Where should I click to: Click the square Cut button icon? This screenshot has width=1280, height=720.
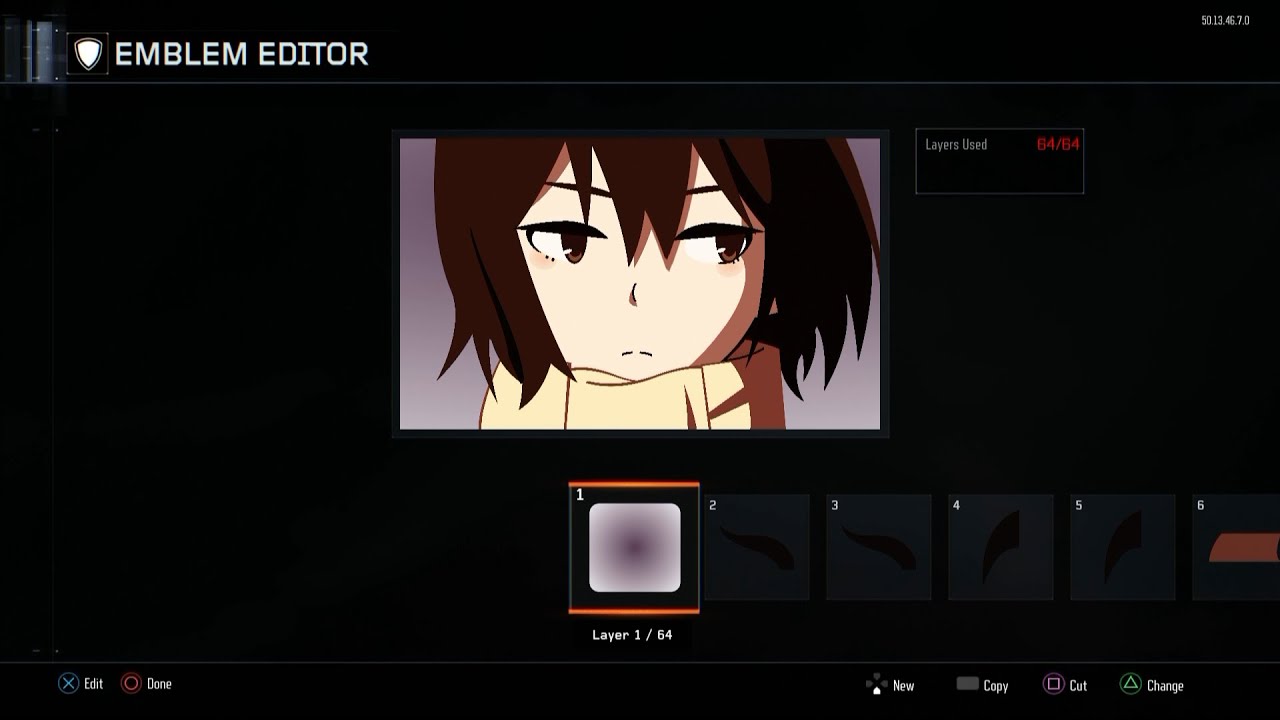pyautogui.click(x=1053, y=685)
